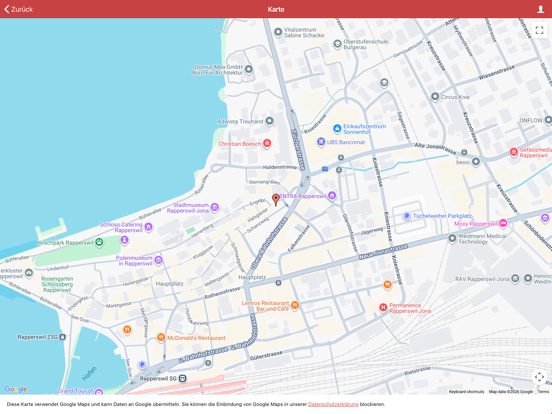
Task: Select the RAV Rapperswil-Jona marker
Action: coord(515,279)
